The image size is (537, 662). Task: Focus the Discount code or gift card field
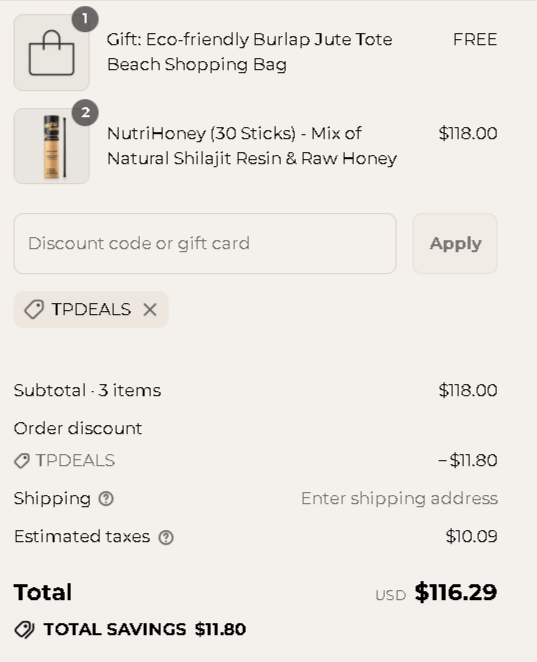(x=205, y=244)
